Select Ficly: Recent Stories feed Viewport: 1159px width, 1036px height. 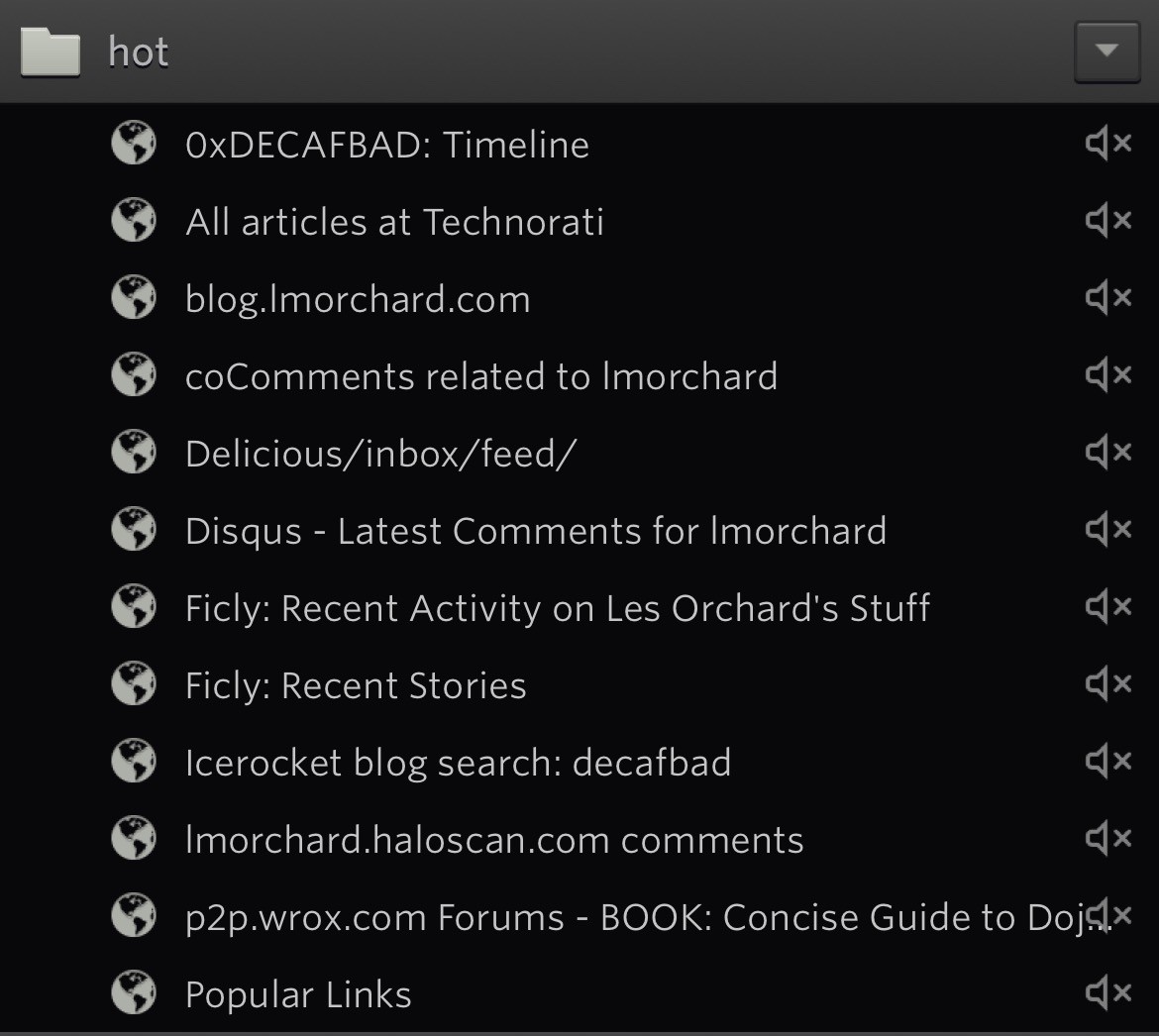[x=356, y=685]
